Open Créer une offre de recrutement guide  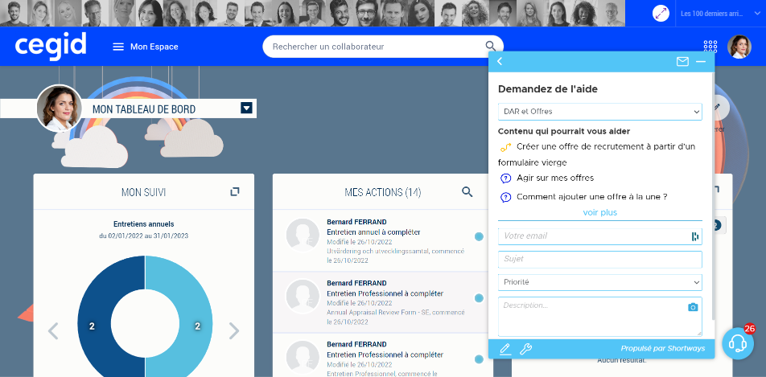point(596,154)
